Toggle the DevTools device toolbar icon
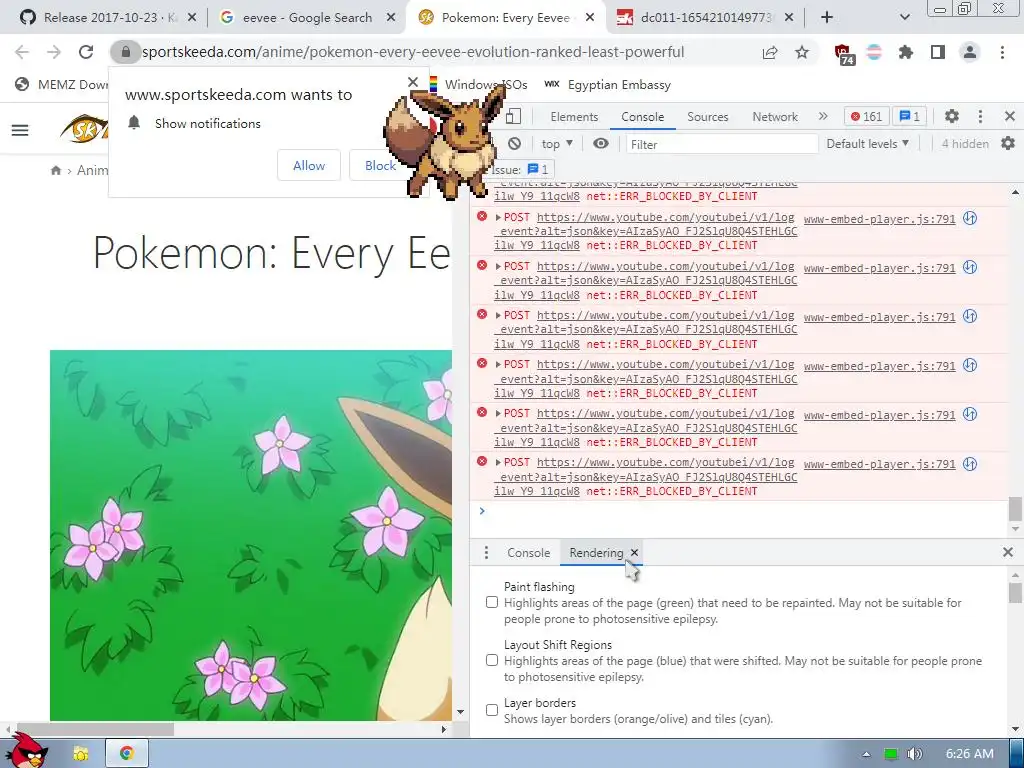This screenshot has height=768, width=1024. pos(513,116)
